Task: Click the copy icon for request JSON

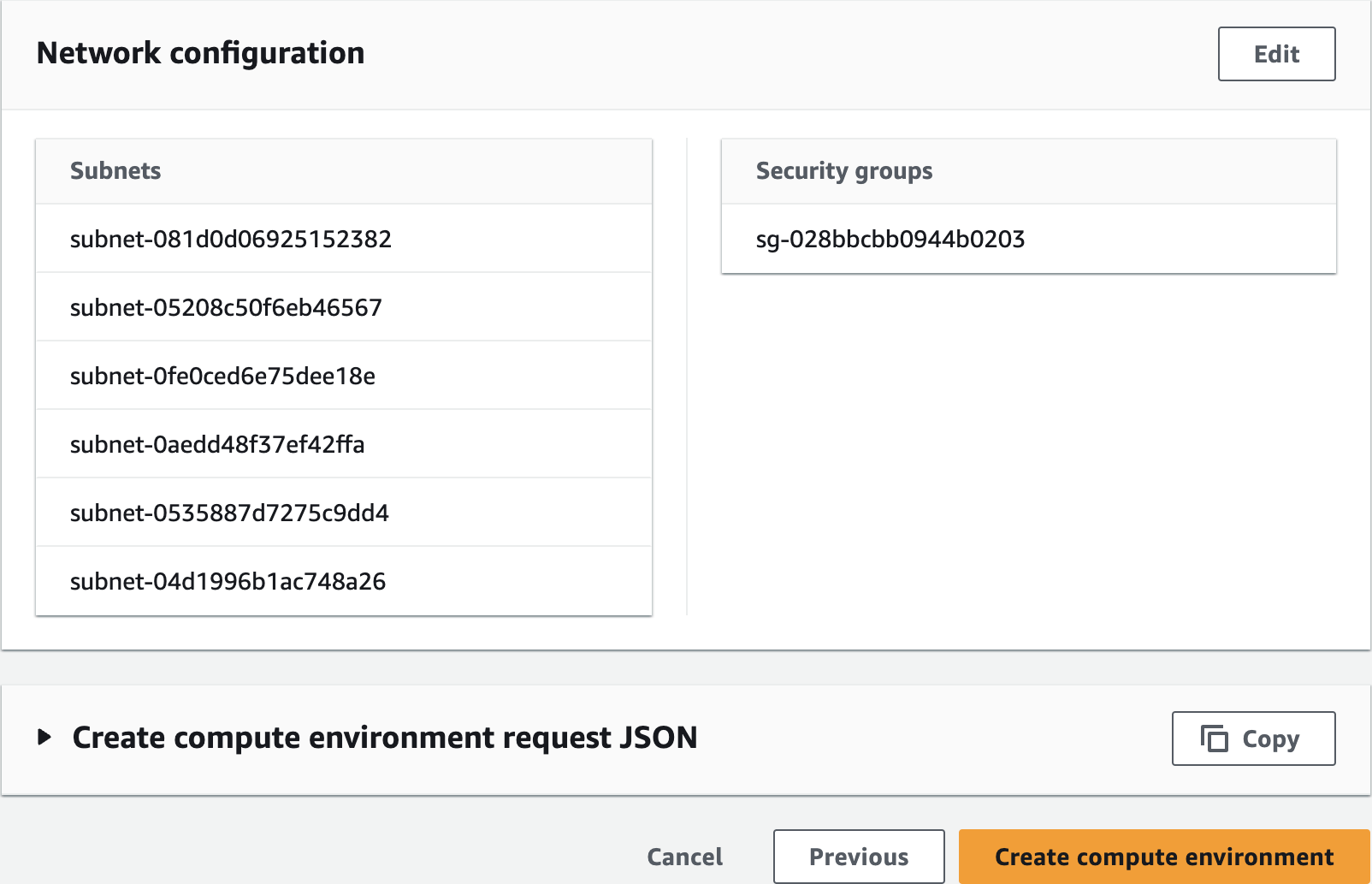Action: pos(1214,738)
